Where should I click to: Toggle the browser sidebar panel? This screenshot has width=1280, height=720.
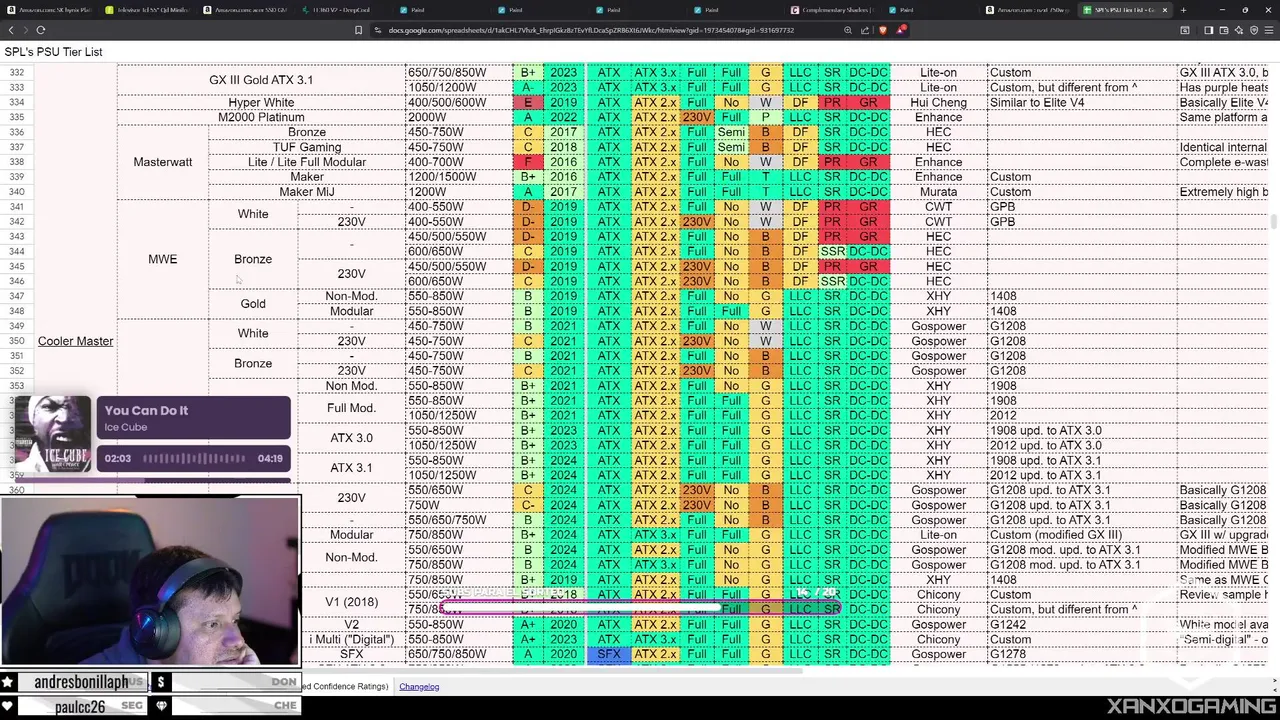click(x=1208, y=30)
